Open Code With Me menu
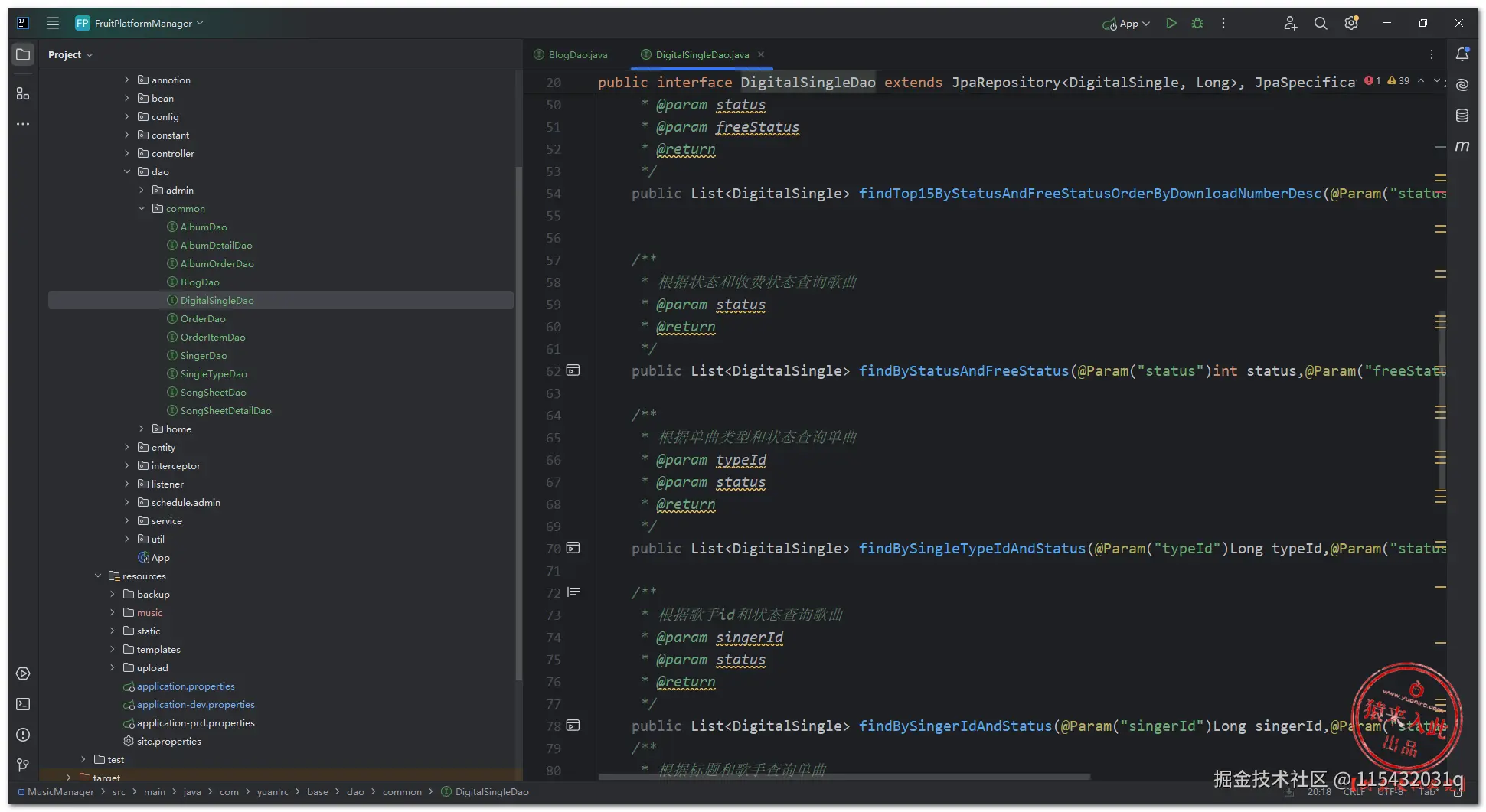The height and width of the screenshot is (812, 1486). 1290,23
